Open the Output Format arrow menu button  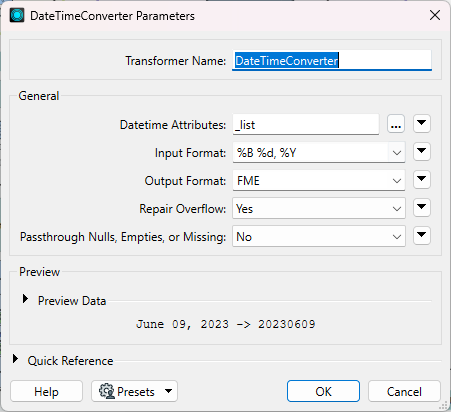pyautogui.click(x=422, y=180)
